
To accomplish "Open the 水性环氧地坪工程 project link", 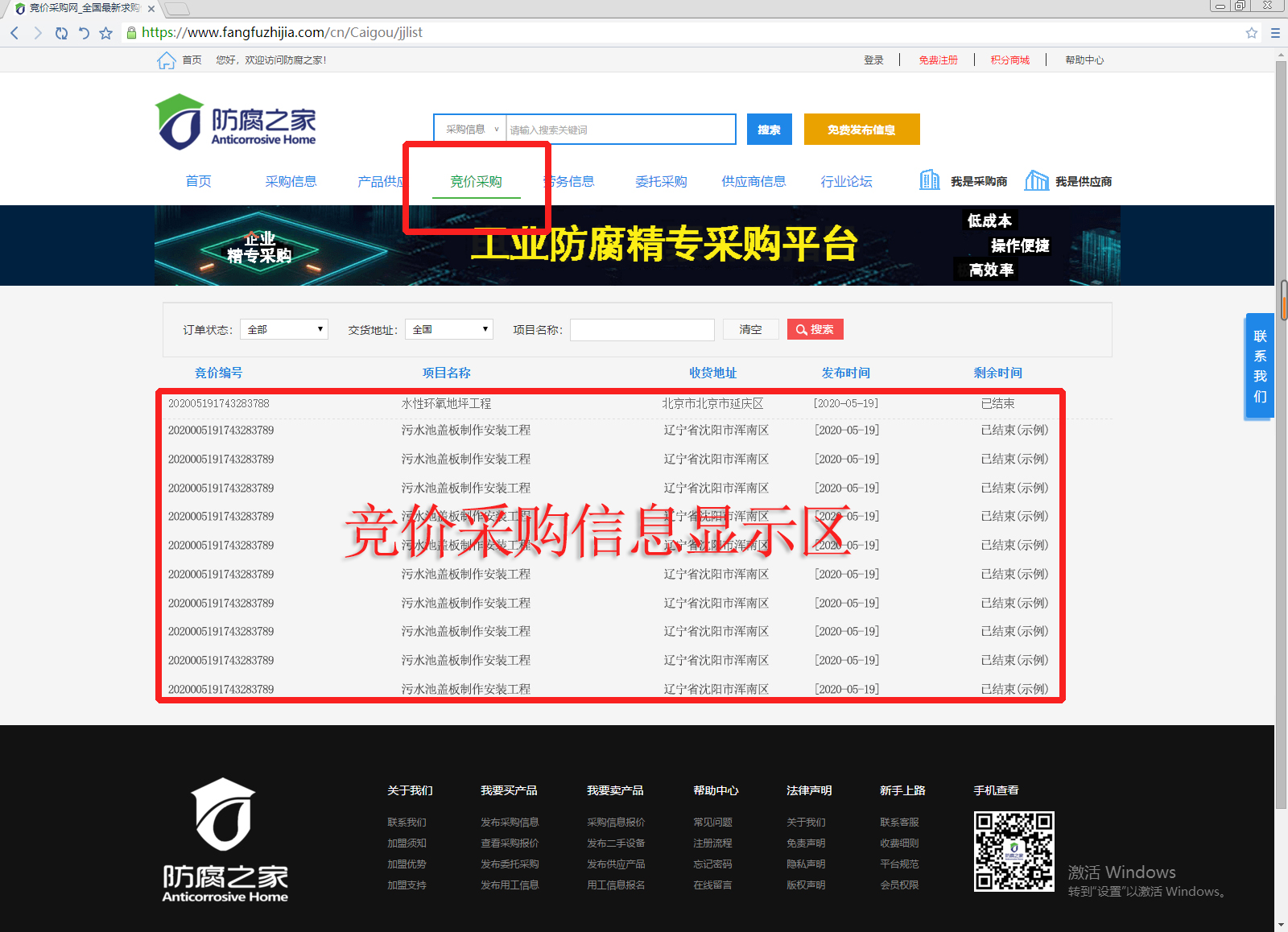I will (446, 404).
